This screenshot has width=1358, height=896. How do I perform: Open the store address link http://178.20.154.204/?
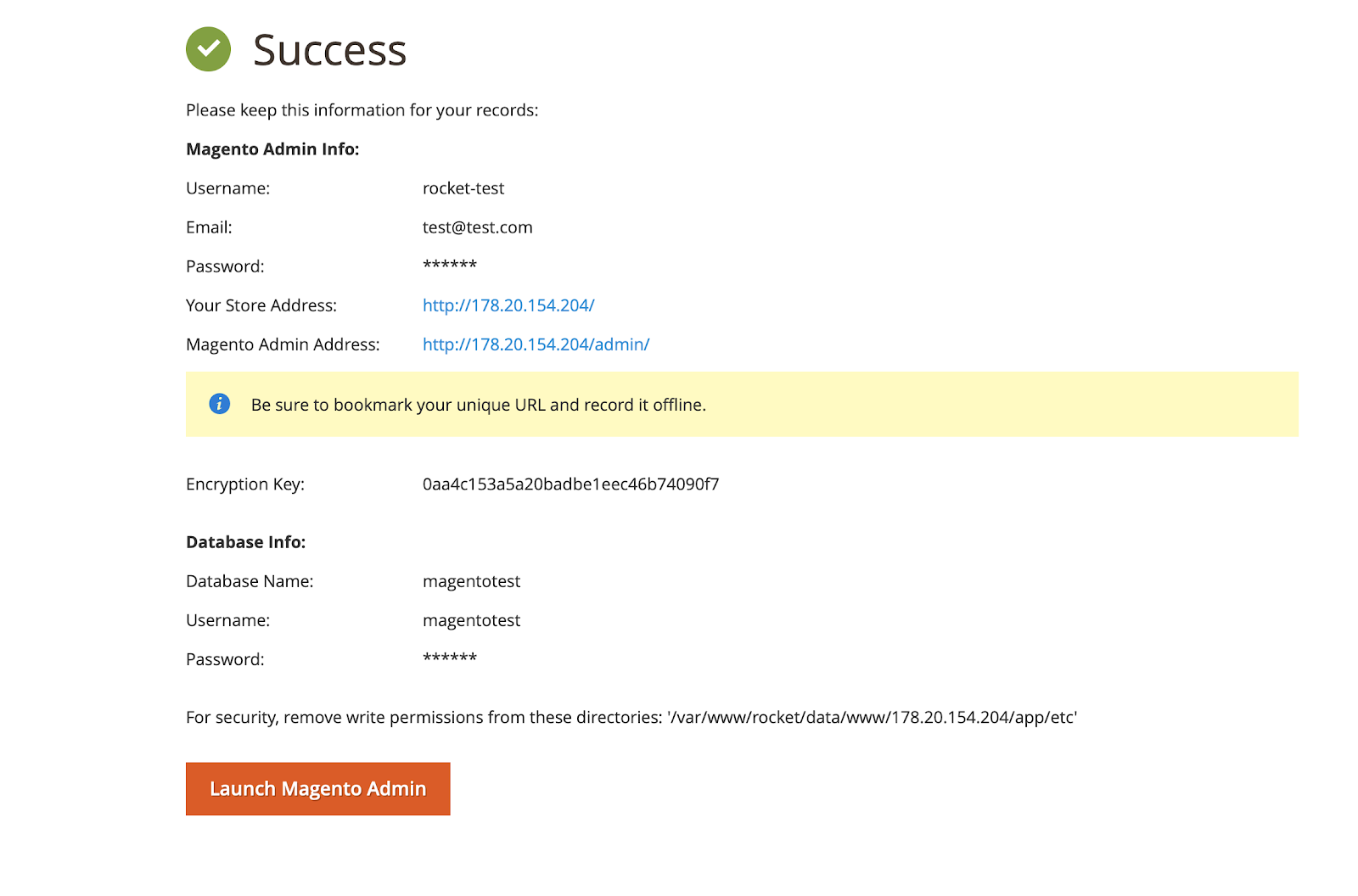tap(508, 305)
